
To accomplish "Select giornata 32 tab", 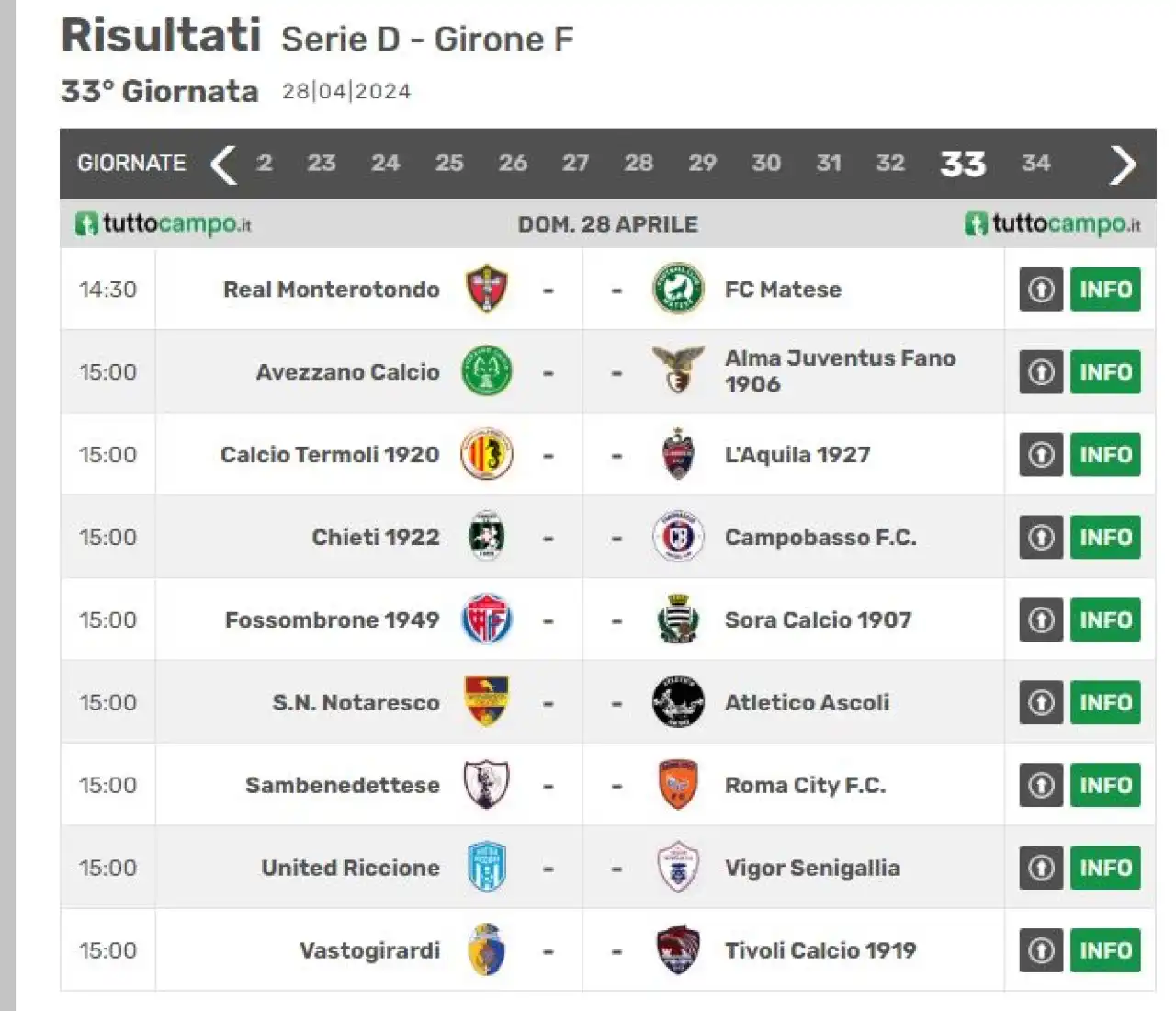I will (x=889, y=163).
